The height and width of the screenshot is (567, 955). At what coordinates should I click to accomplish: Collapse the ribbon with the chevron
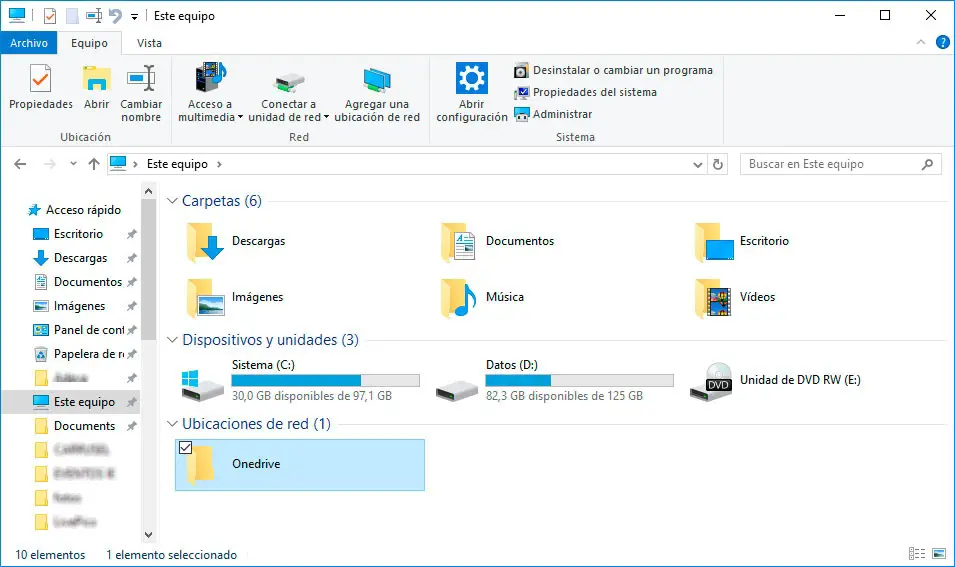tap(920, 42)
